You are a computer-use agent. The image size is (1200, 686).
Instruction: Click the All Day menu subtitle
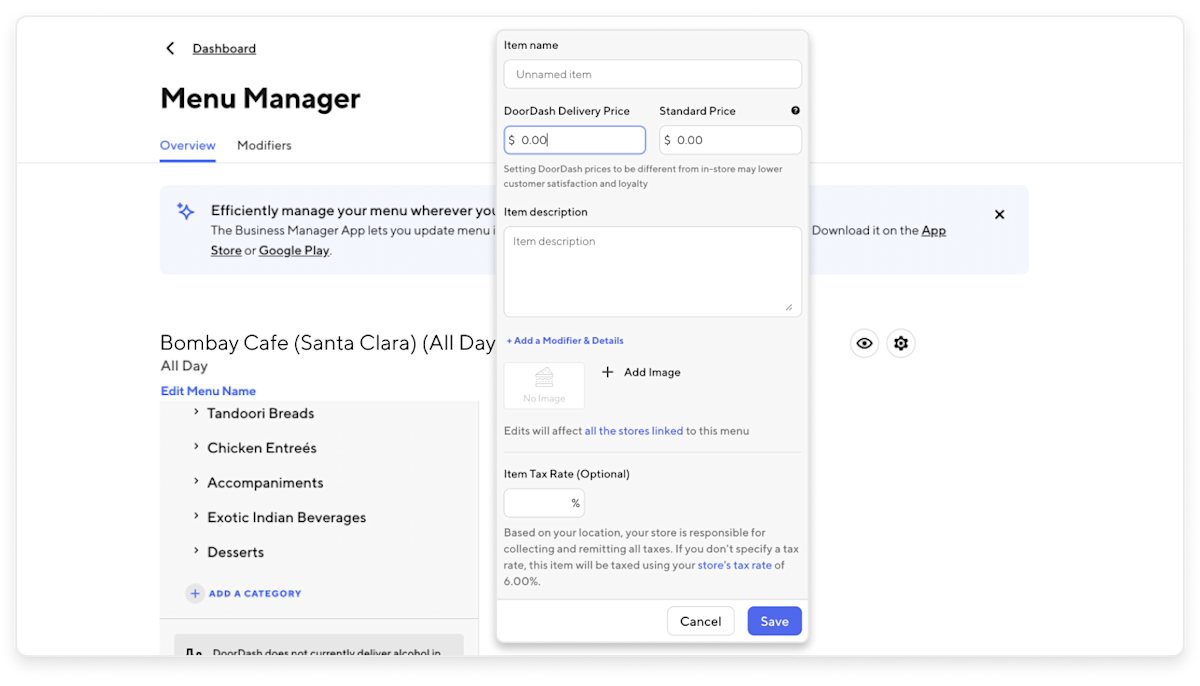click(x=184, y=366)
